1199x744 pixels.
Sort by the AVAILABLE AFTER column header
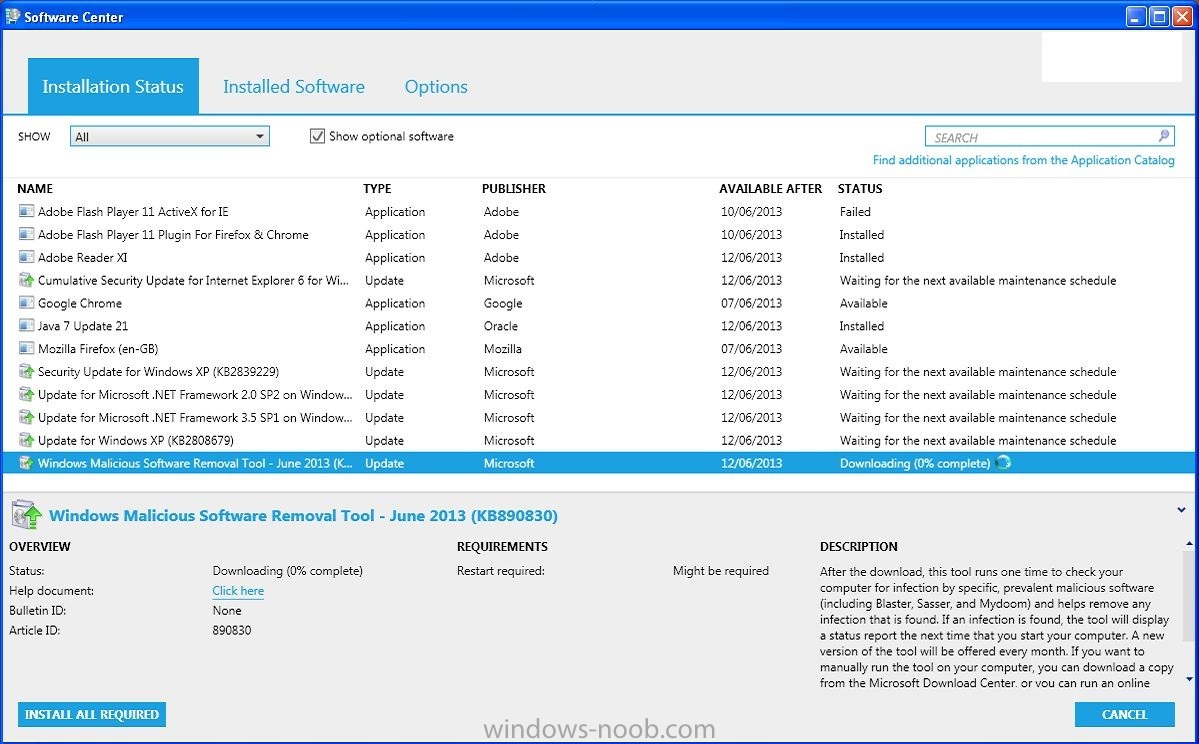tap(770, 189)
